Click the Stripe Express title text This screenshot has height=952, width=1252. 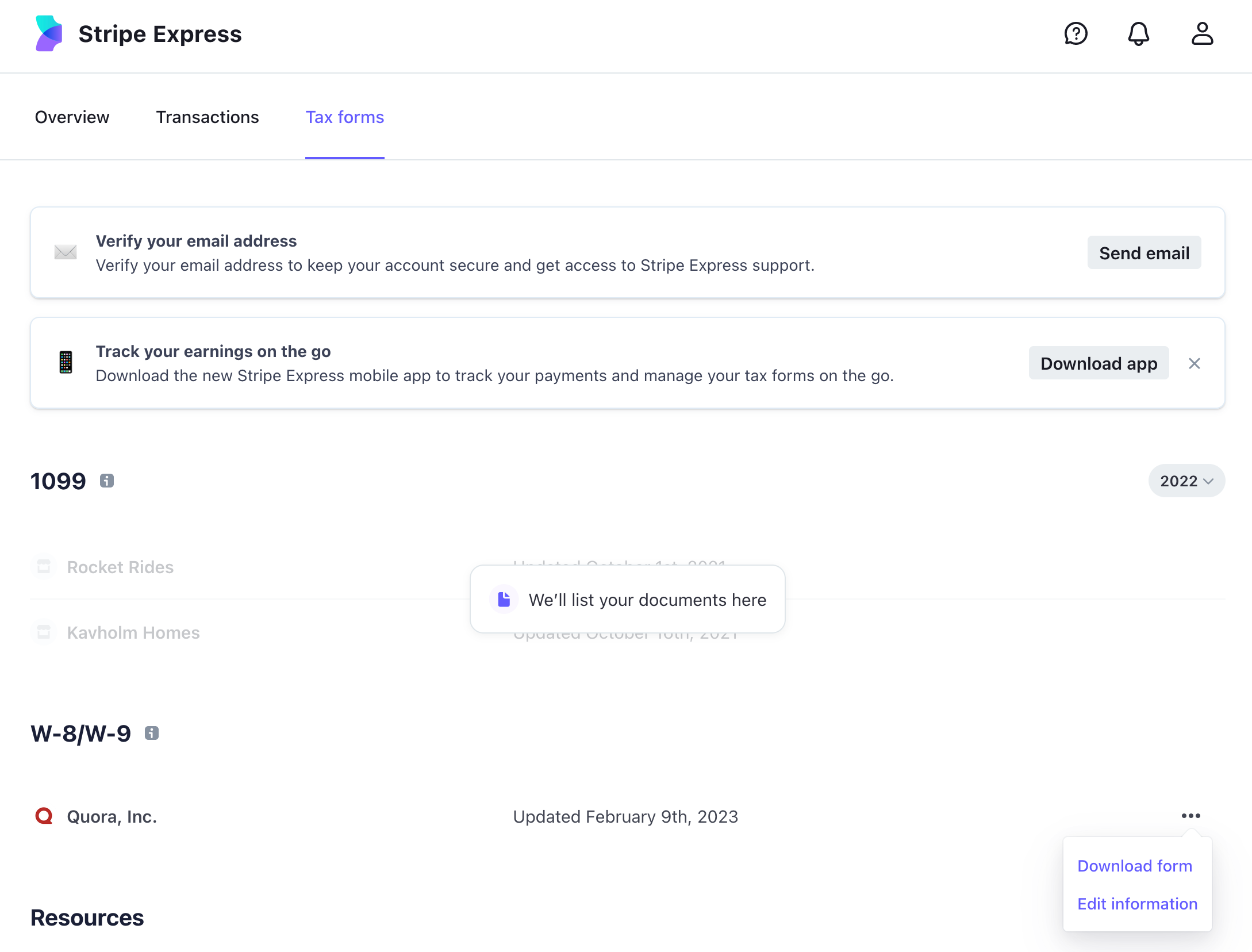tap(160, 34)
